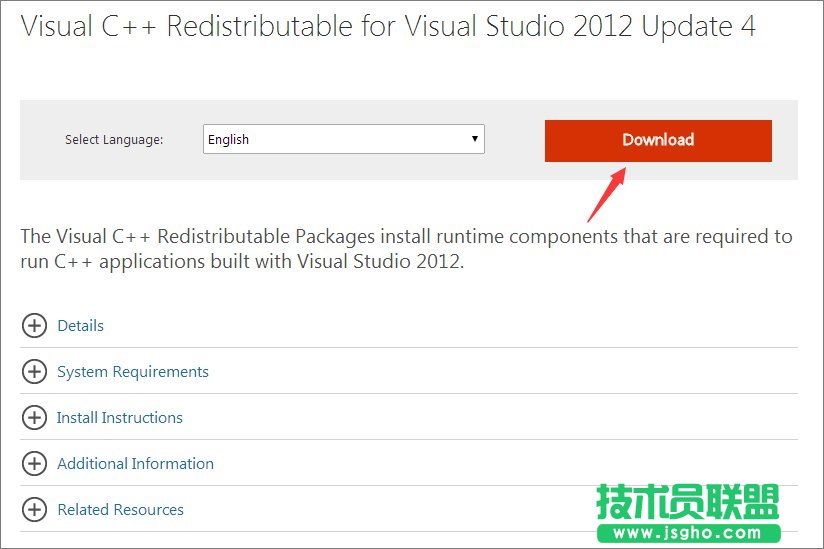
Task: Click the Select Language label
Action: pos(114,140)
